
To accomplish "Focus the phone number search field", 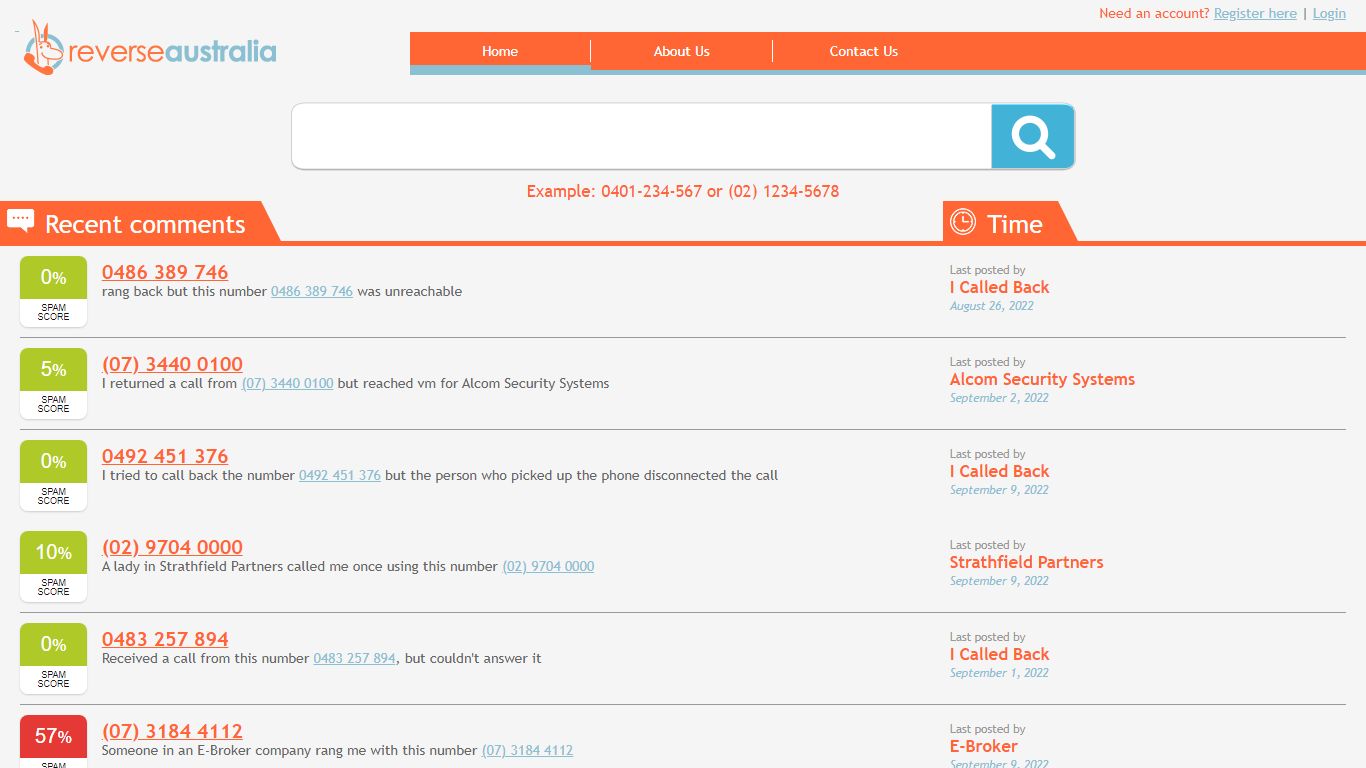I will [x=641, y=136].
